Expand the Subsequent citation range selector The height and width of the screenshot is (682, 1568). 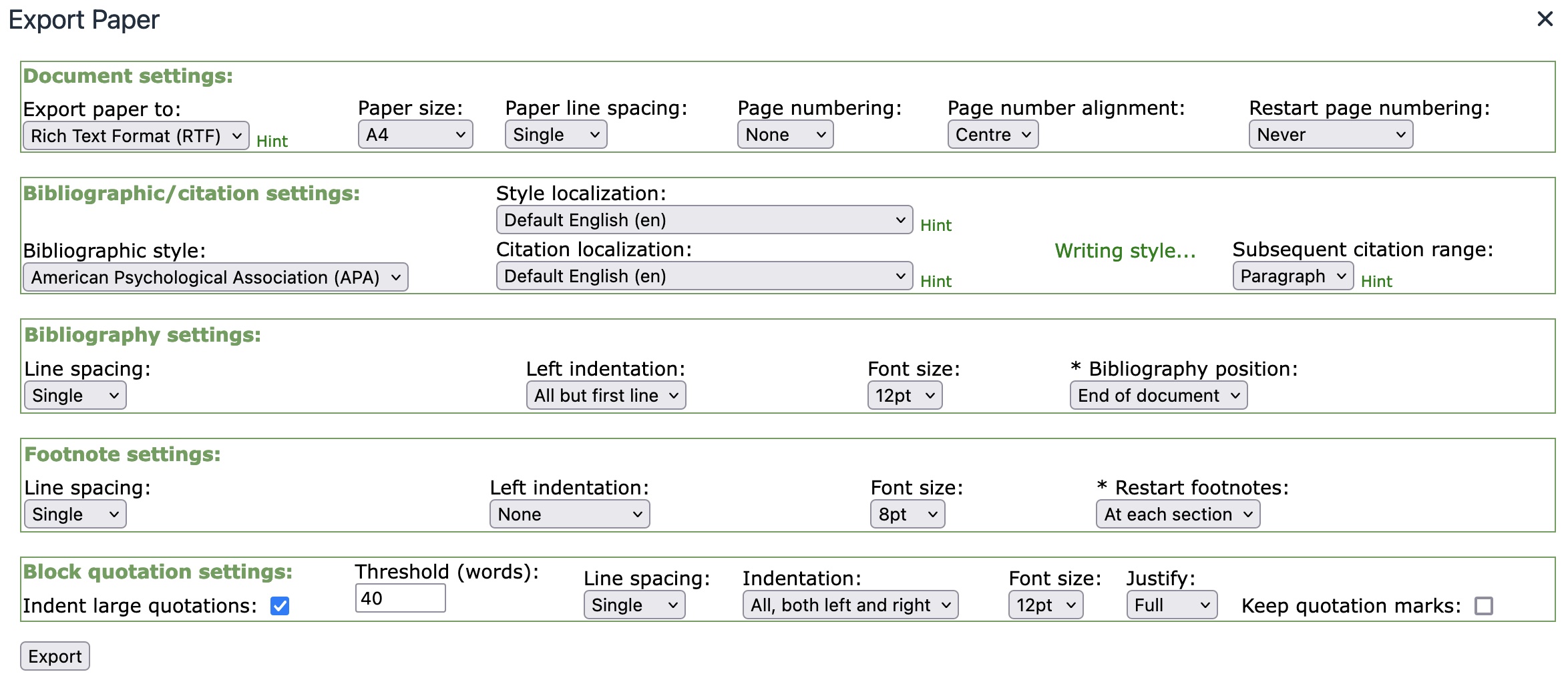tap(1292, 276)
